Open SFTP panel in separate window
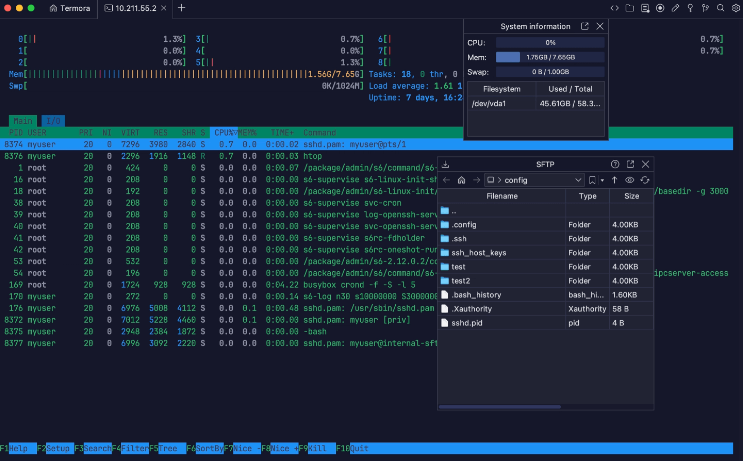The height and width of the screenshot is (461, 743). pyautogui.click(x=630, y=164)
